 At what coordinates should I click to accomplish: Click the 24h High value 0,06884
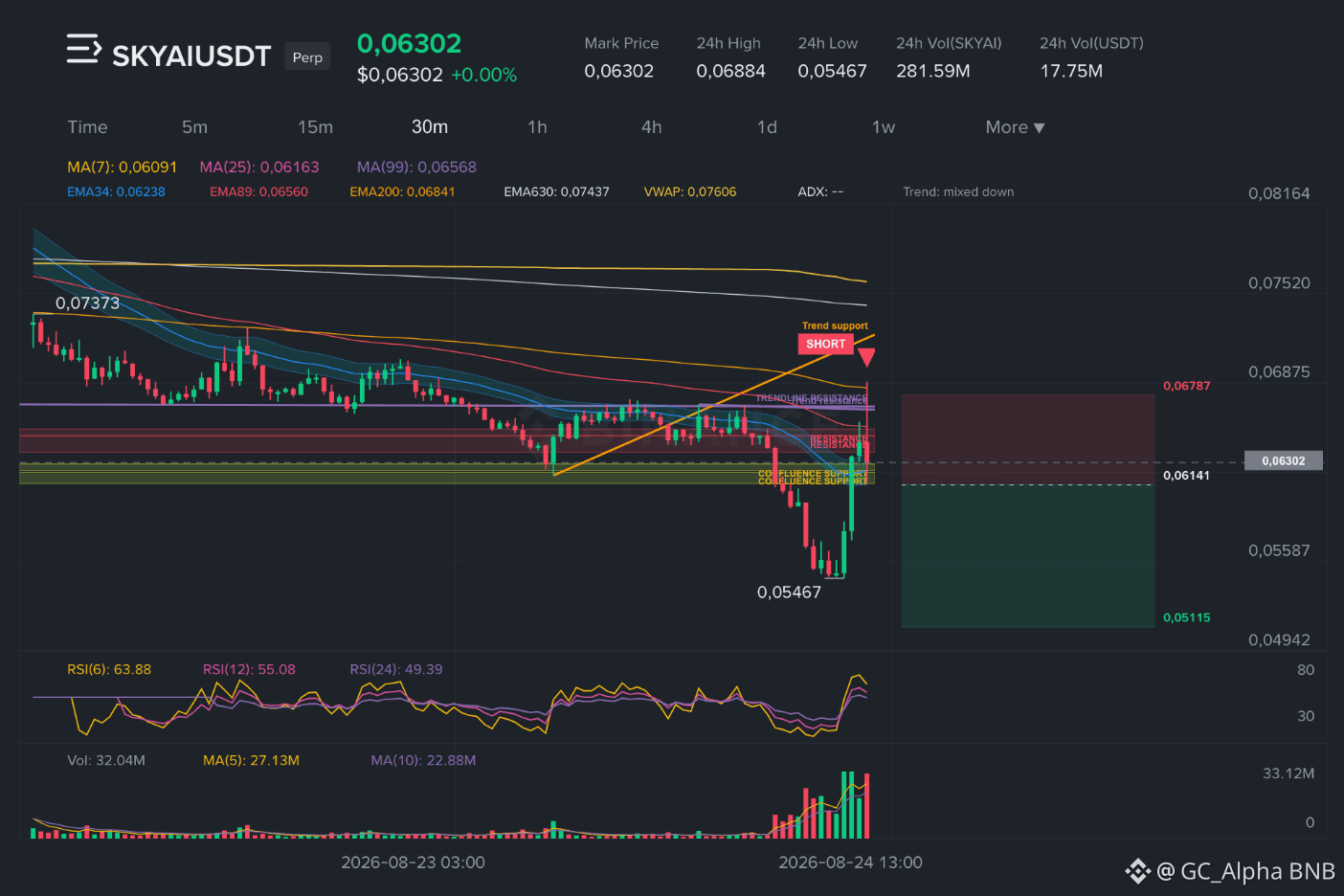point(730,71)
